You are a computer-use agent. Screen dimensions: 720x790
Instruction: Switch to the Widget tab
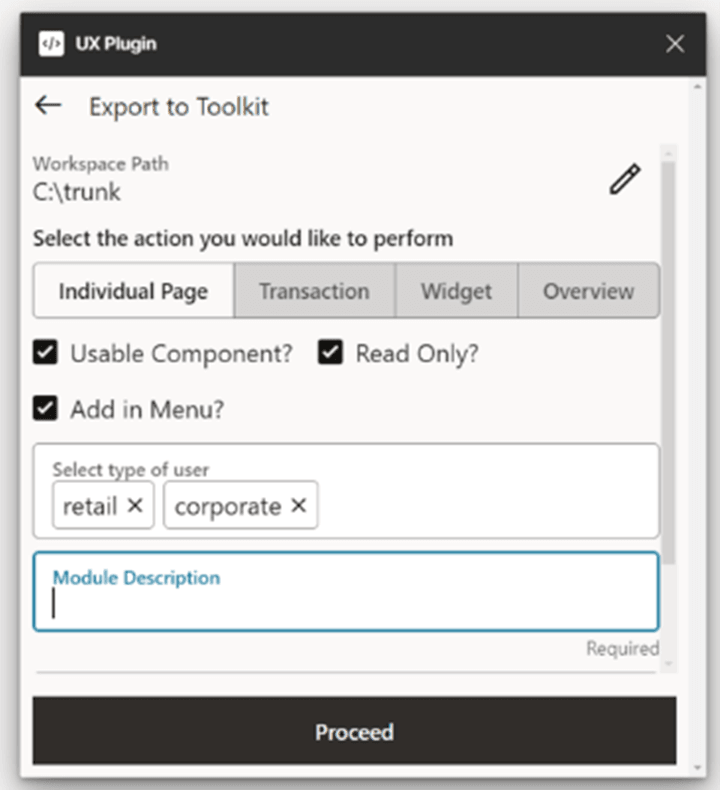click(x=456, y=292)
